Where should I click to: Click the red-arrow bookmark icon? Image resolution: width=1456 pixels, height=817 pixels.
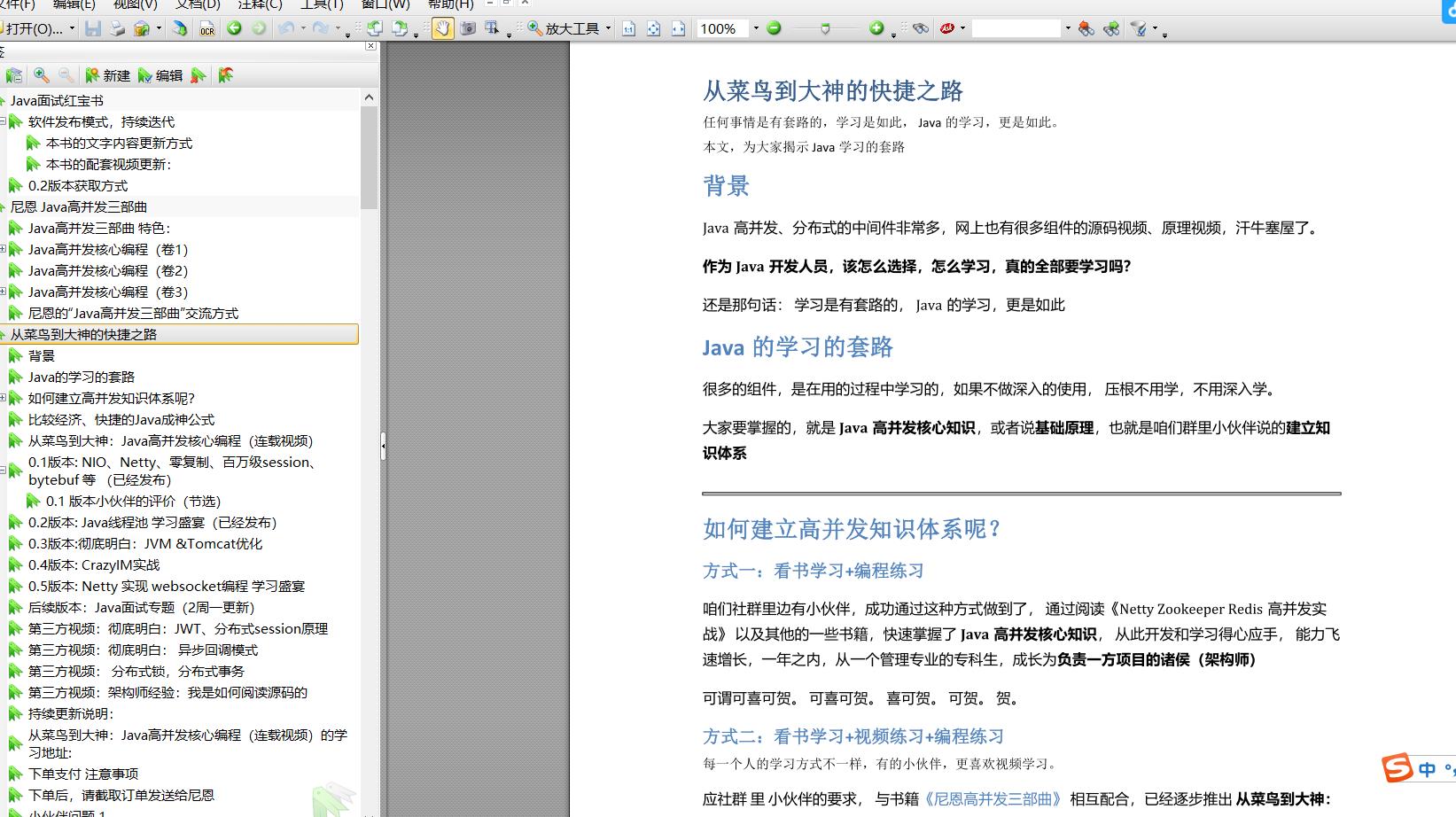[x=226, y=75]
